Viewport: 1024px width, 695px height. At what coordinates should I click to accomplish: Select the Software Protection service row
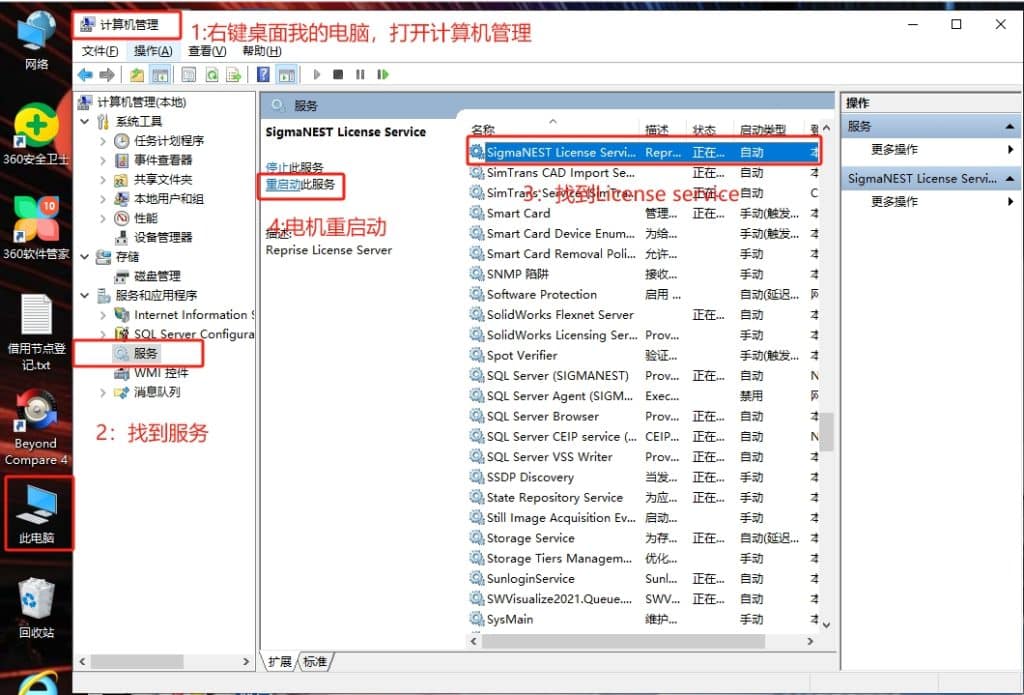click(643, 294)
